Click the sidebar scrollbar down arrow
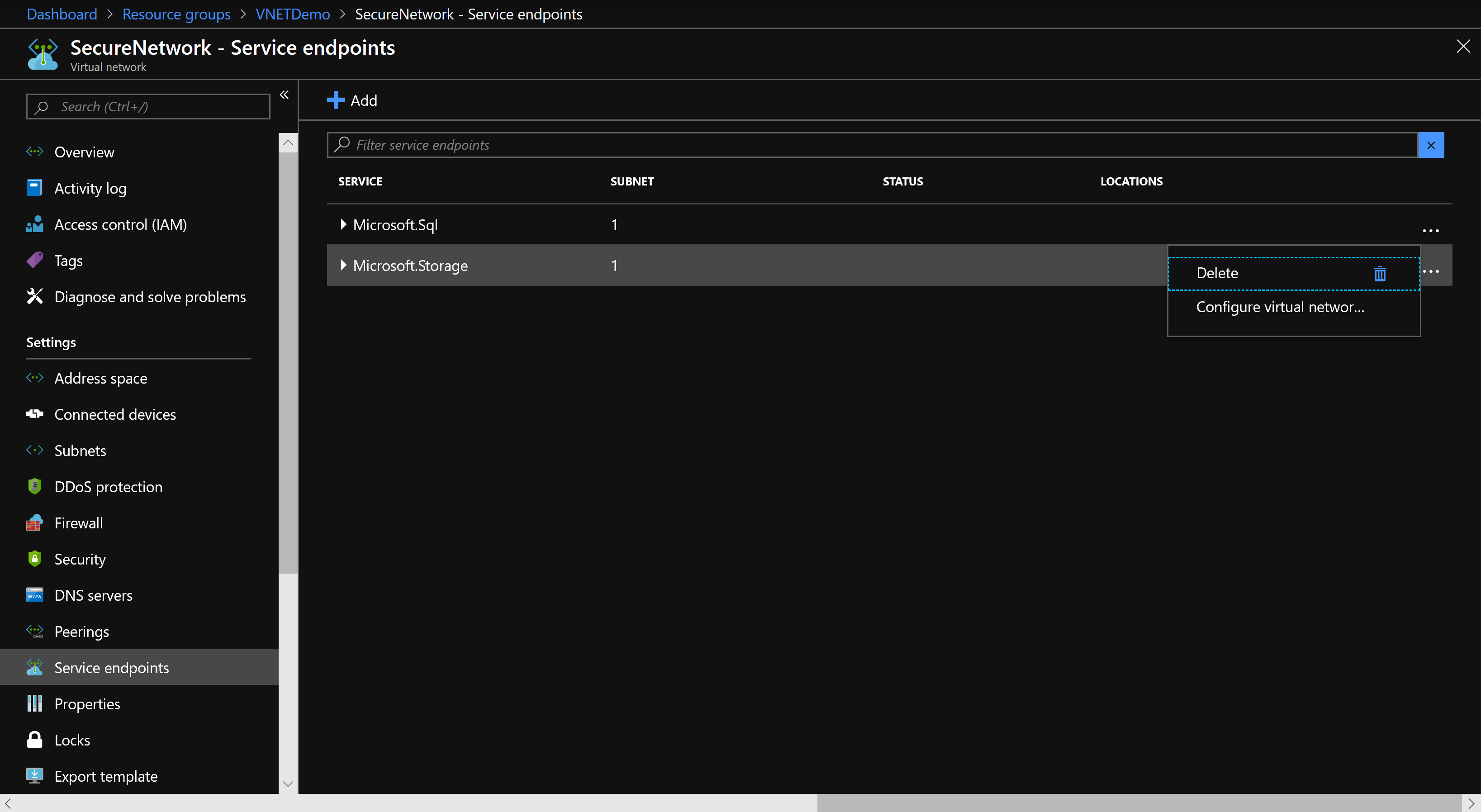 click(288, 783)
